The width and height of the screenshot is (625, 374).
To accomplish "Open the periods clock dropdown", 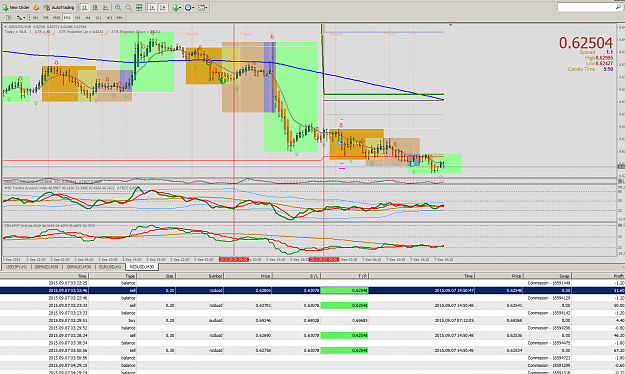I will [189, 7].
